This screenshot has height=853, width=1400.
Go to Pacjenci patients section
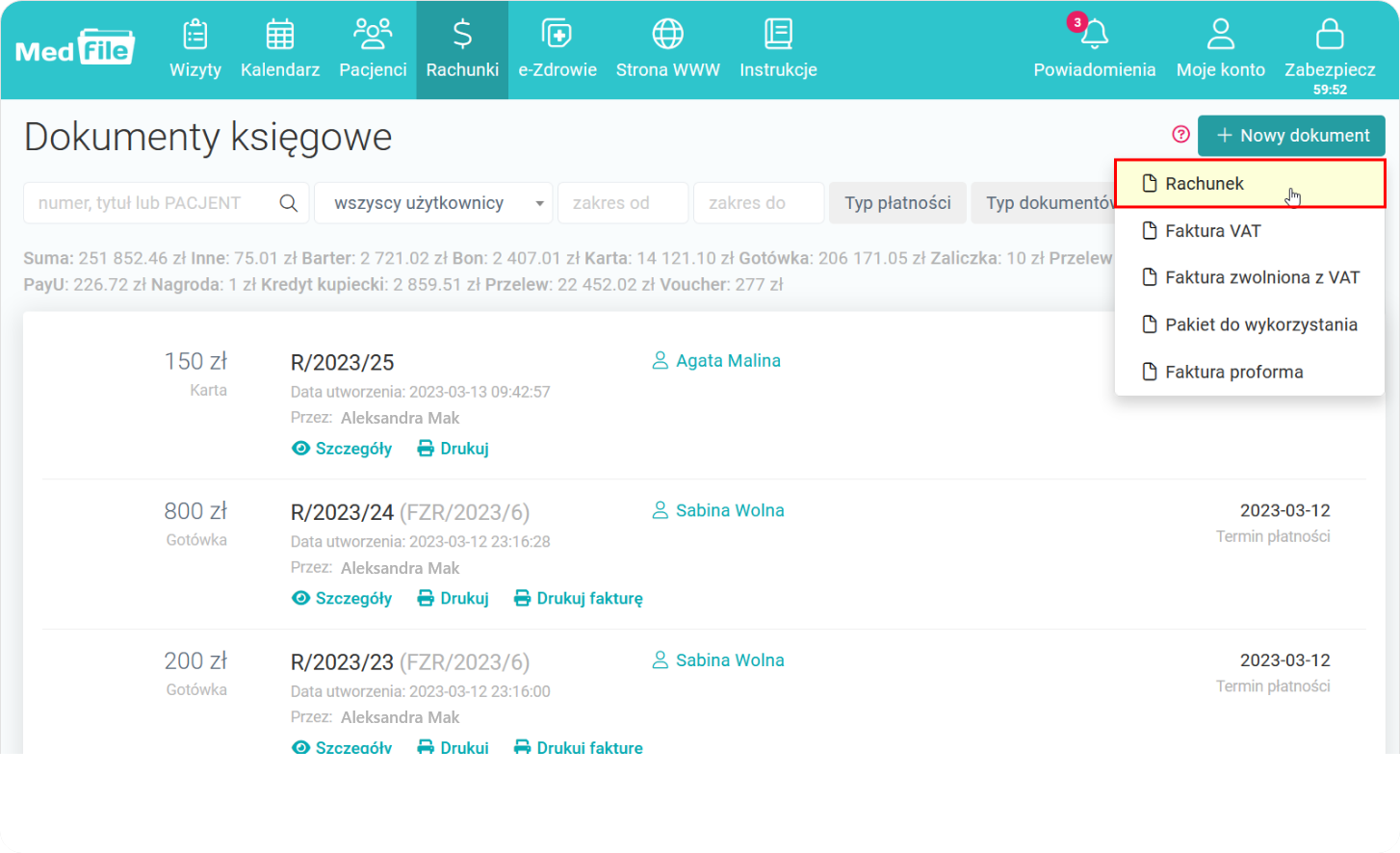tap(373, 50)
